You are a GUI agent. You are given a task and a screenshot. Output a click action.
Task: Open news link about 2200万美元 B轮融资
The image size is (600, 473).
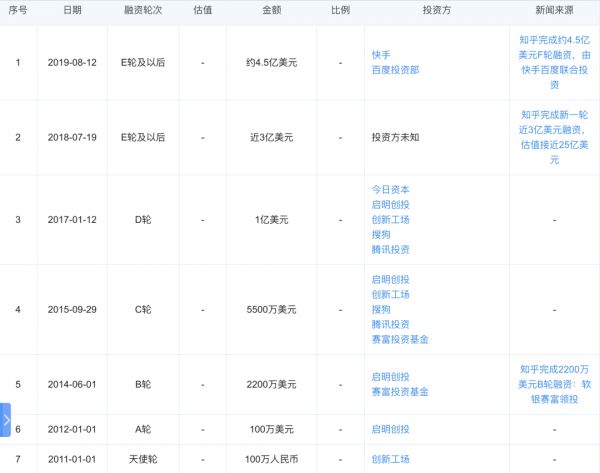pos(554,384)
